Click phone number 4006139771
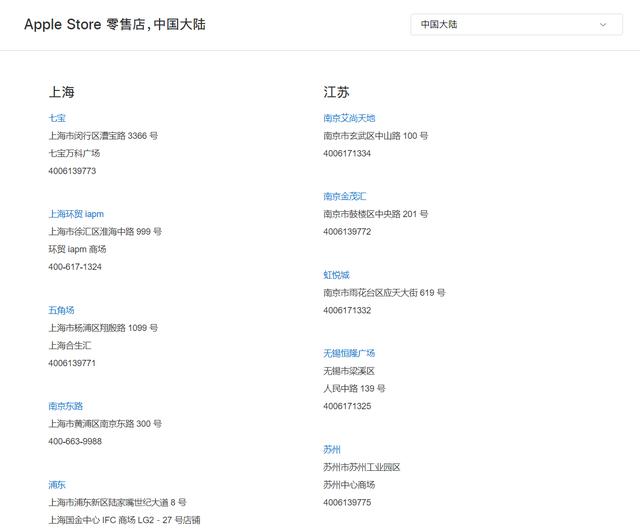 tap(72, 363)
